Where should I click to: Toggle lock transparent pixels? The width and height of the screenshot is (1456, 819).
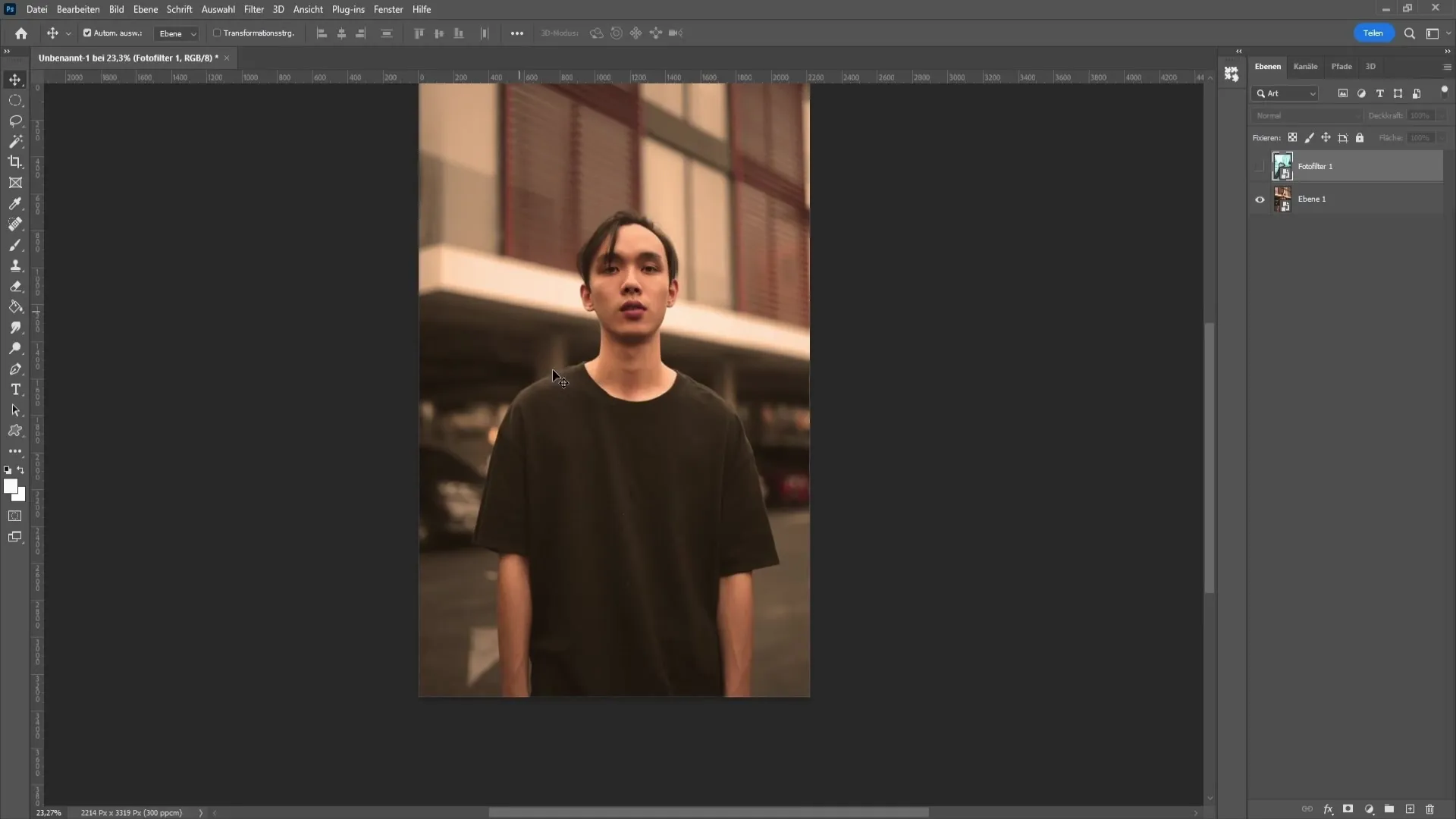point(1292,138)
